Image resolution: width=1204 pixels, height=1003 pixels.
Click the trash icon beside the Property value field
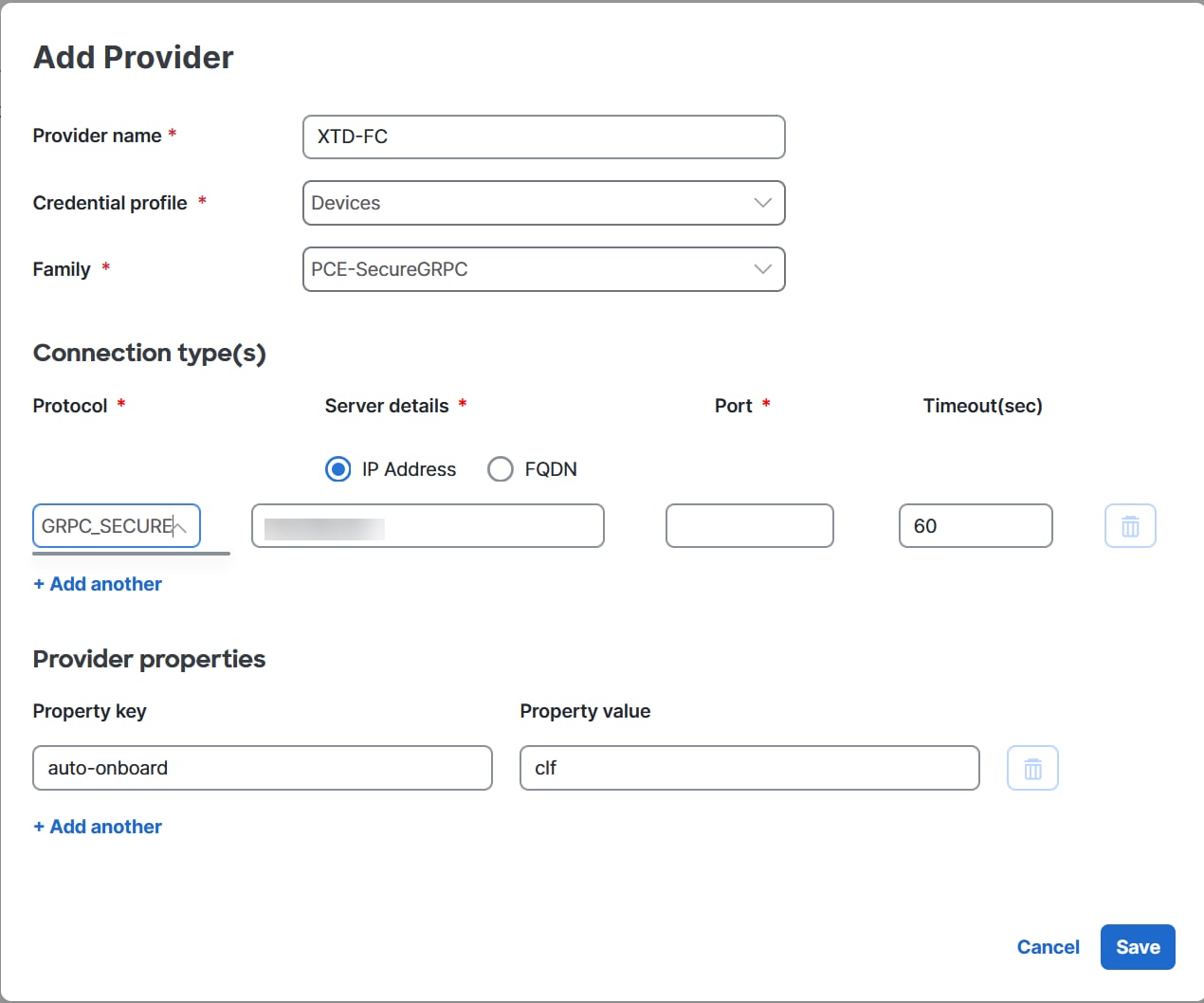point(1032,768)
